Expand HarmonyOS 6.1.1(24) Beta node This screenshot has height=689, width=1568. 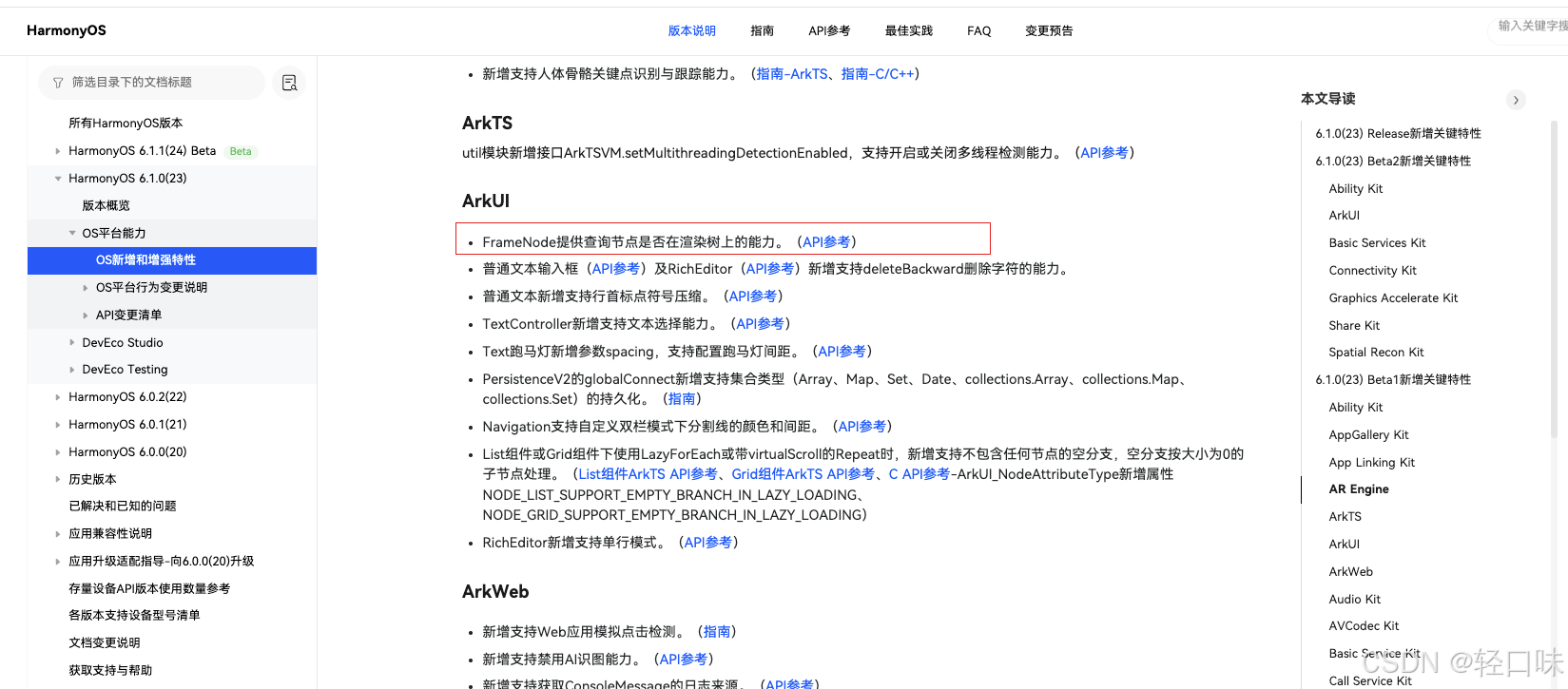pyautogui.click(x=57, y=151)
